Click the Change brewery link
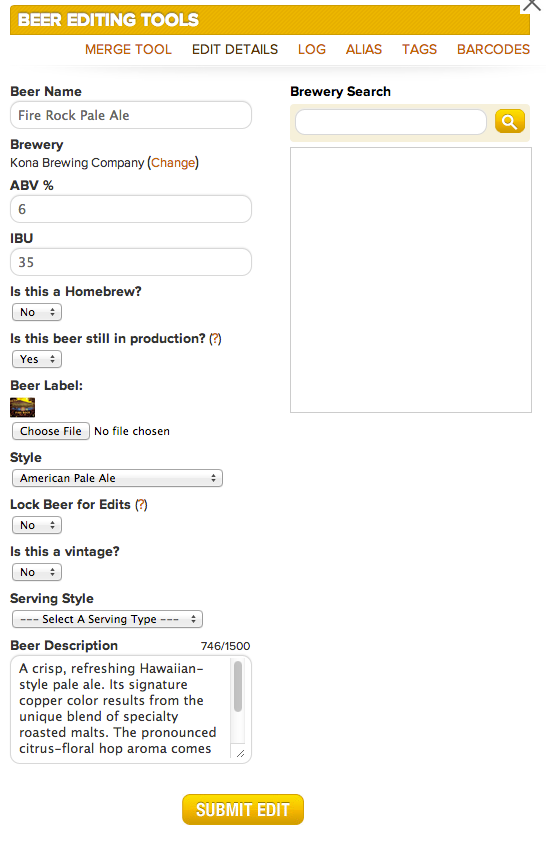The image size is (546, 846). [173, 162]
